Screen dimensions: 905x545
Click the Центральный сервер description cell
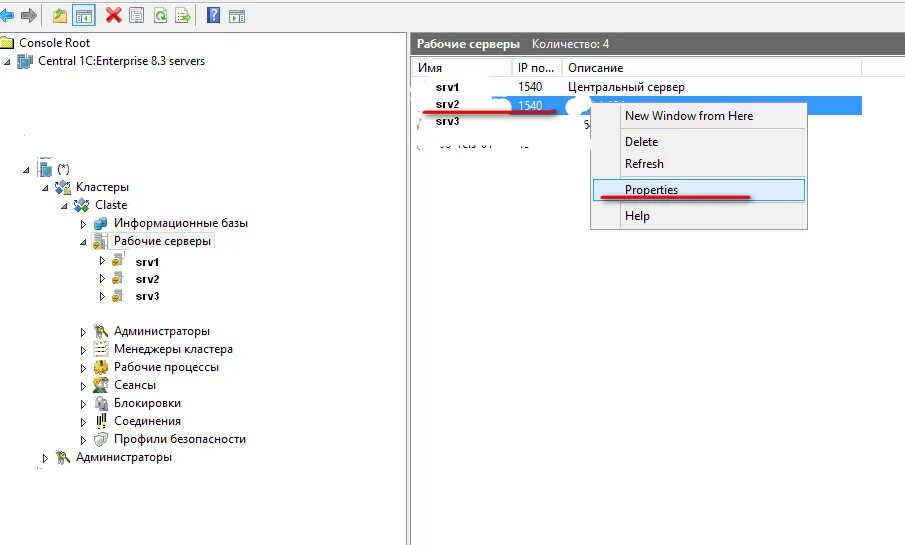click(626, 87)
